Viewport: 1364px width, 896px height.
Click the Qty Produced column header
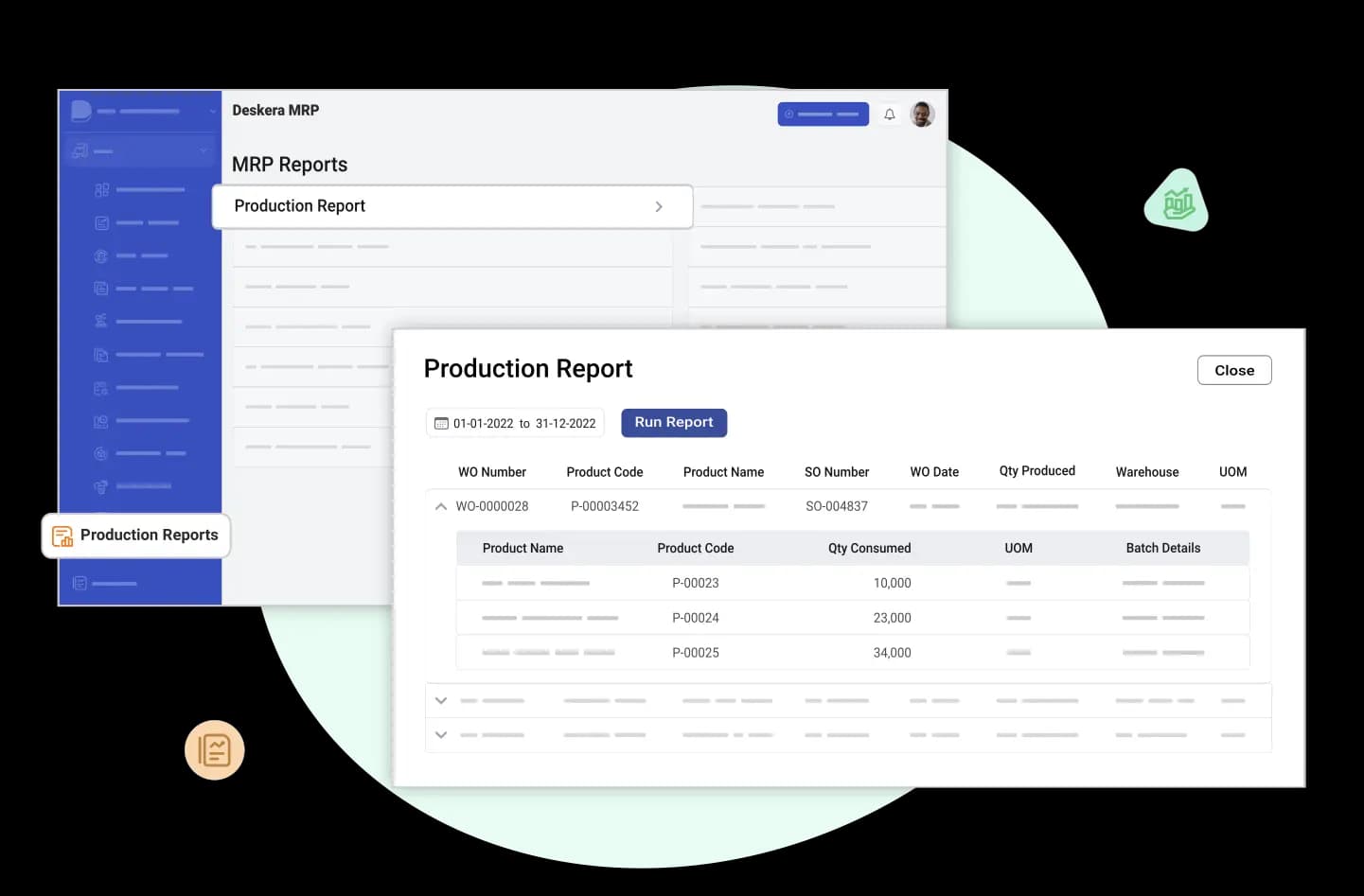click(1036, 471)
